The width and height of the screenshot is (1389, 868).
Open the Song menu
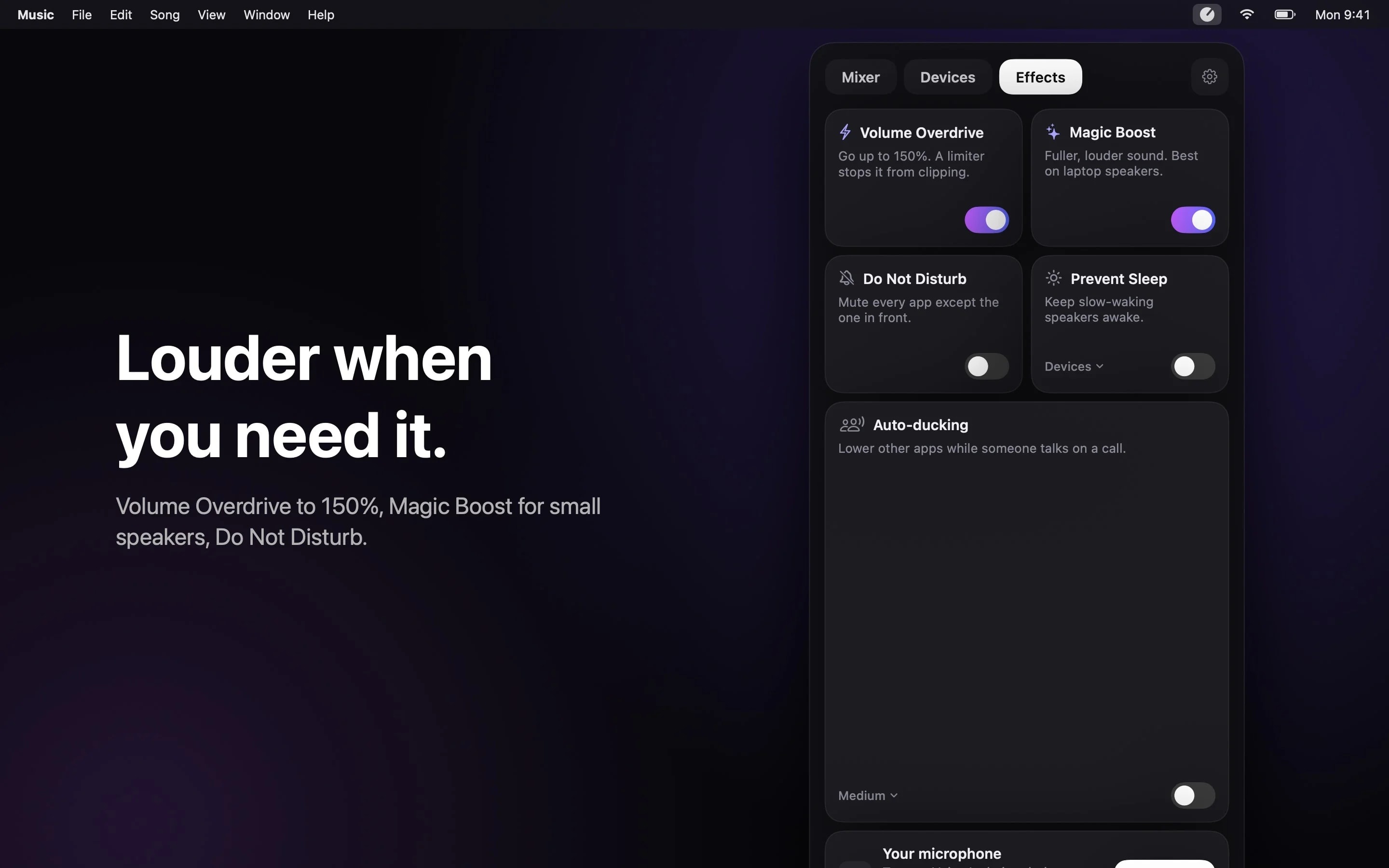click(165, 15)
